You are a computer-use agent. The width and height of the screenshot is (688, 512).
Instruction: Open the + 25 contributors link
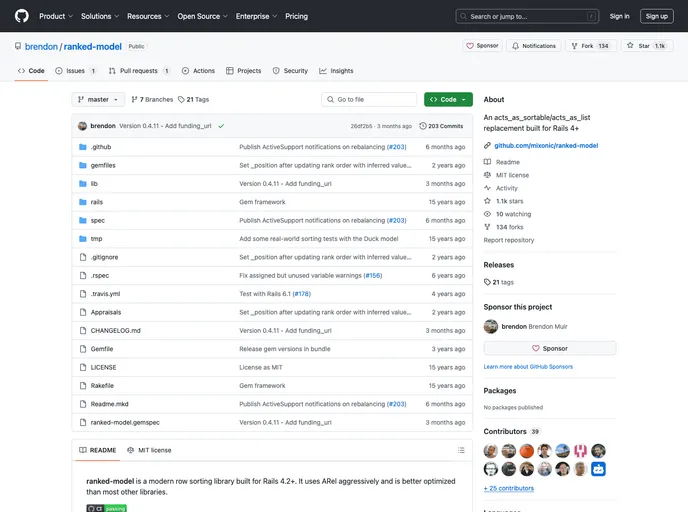[509, 488]
